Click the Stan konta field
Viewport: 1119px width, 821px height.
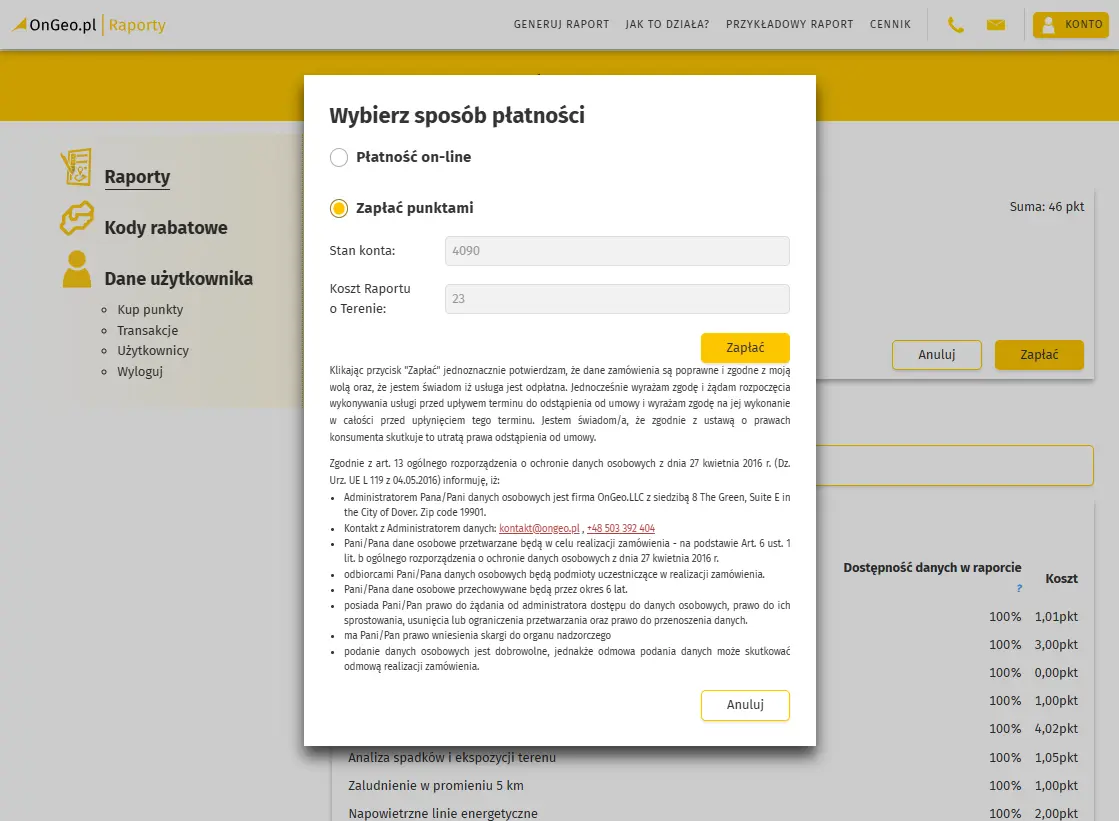(617, 251)
